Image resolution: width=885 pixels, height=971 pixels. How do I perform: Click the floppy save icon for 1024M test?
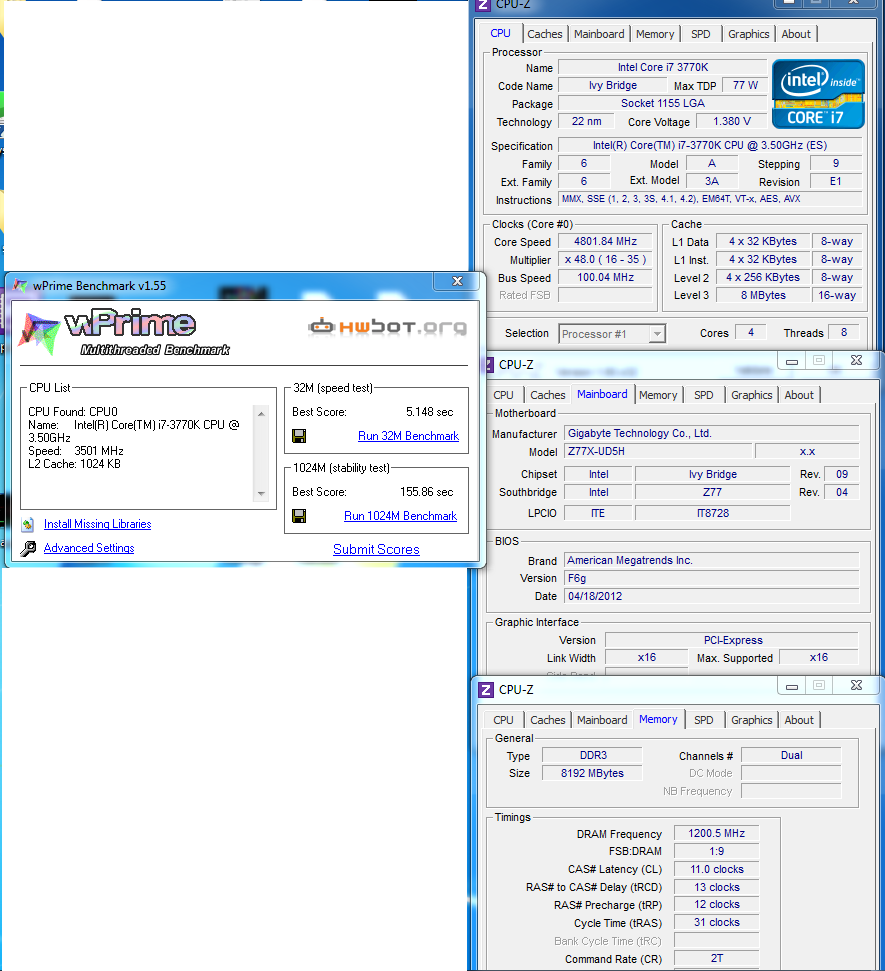coord(299,516)
